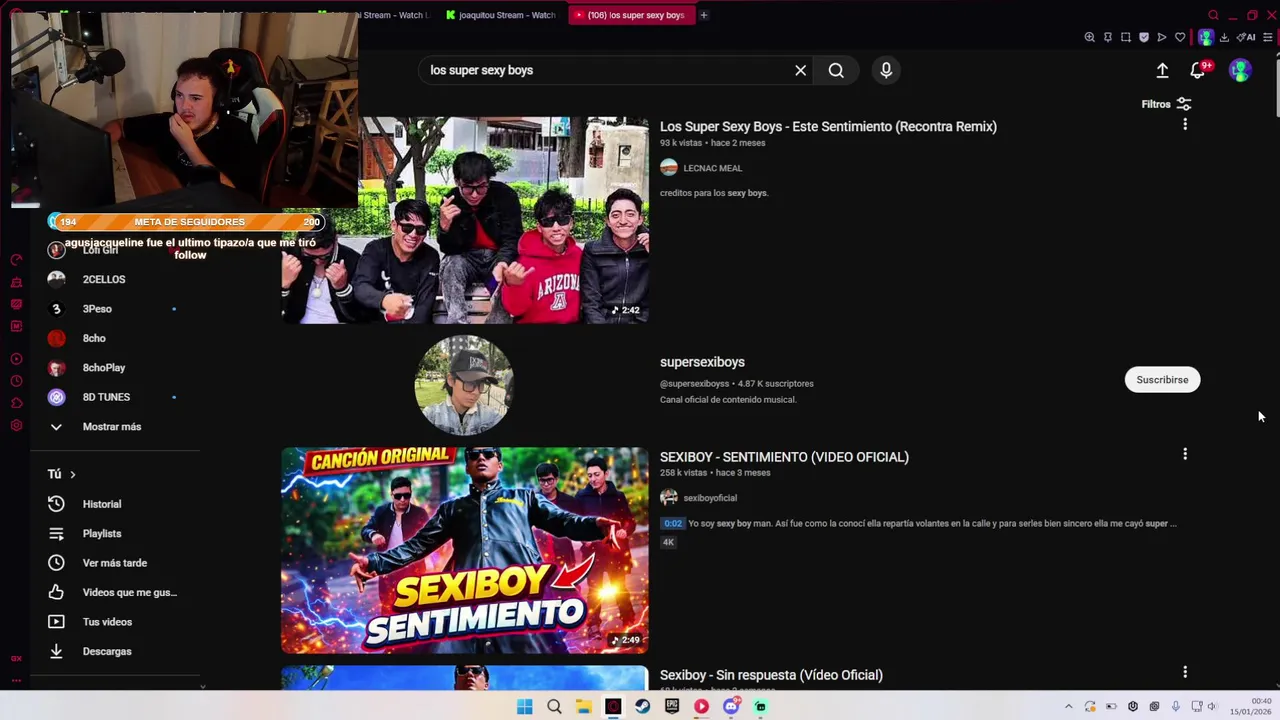This screenshot has height=720, width=1280.
Task: Open the Windows Start menu
Action: coord(524,707)
